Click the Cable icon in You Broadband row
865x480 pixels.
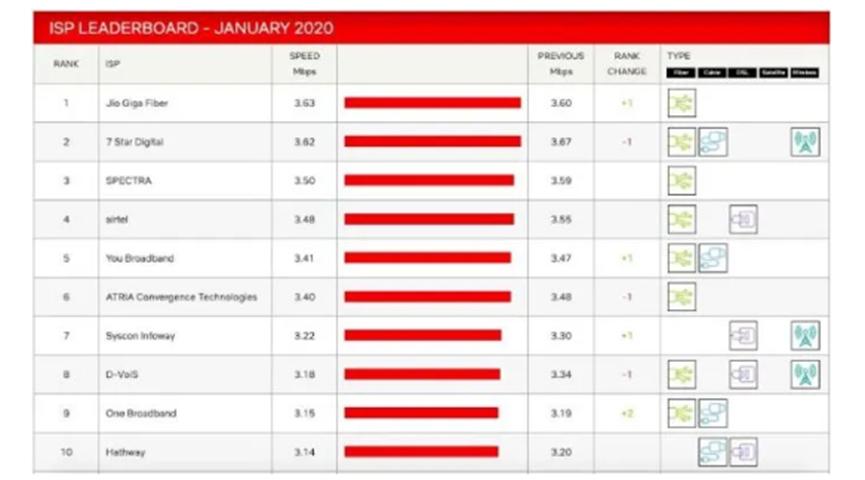coord(713,258)
